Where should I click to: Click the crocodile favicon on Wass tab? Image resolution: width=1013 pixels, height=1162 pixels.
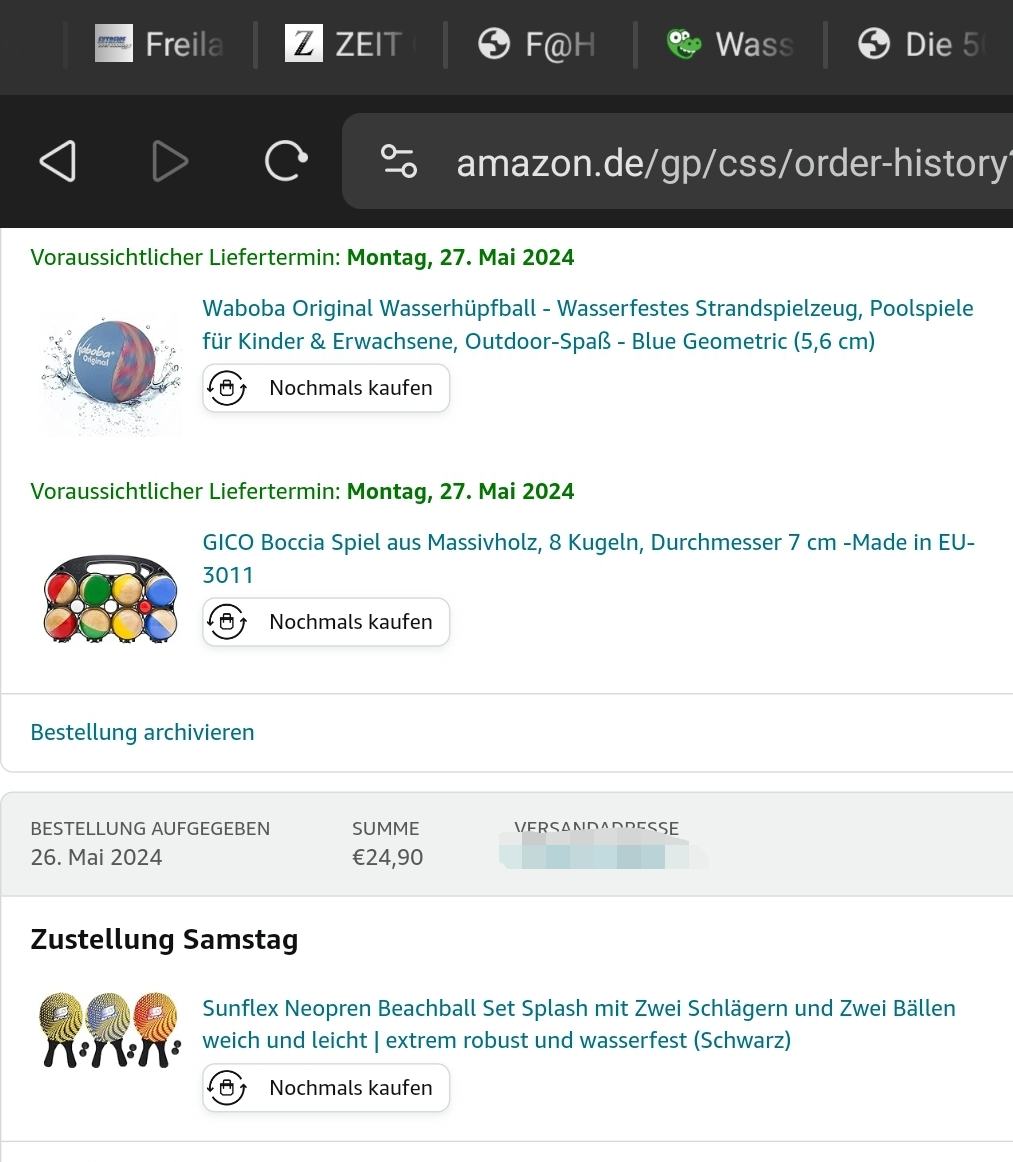coord(684,44)
